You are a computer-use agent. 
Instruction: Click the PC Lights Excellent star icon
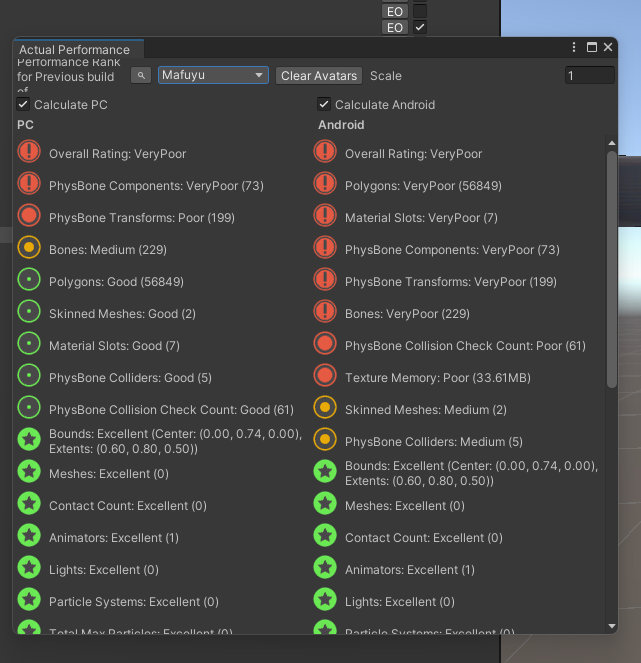pyautogui.click(x=29, y=567)
